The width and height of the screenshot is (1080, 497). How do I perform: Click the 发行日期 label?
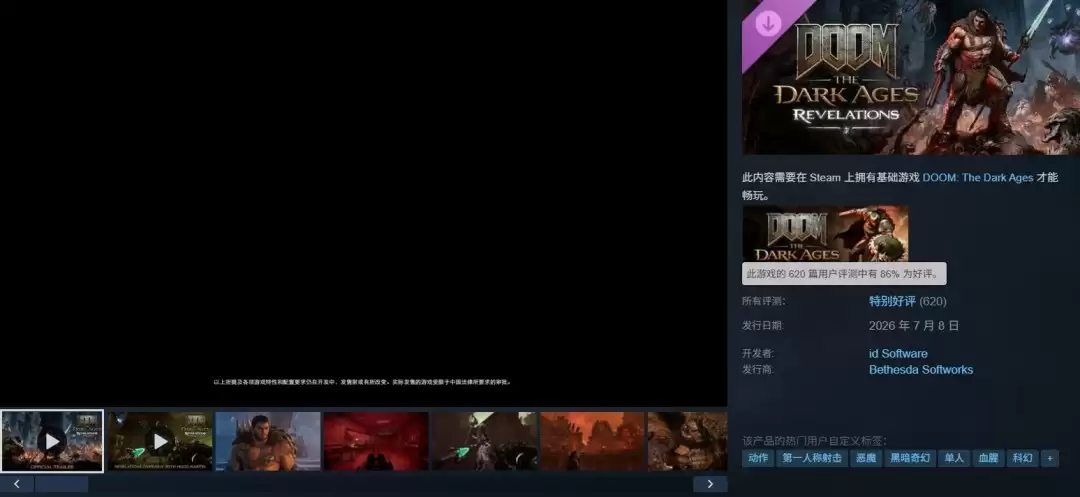tap(762, 326)
